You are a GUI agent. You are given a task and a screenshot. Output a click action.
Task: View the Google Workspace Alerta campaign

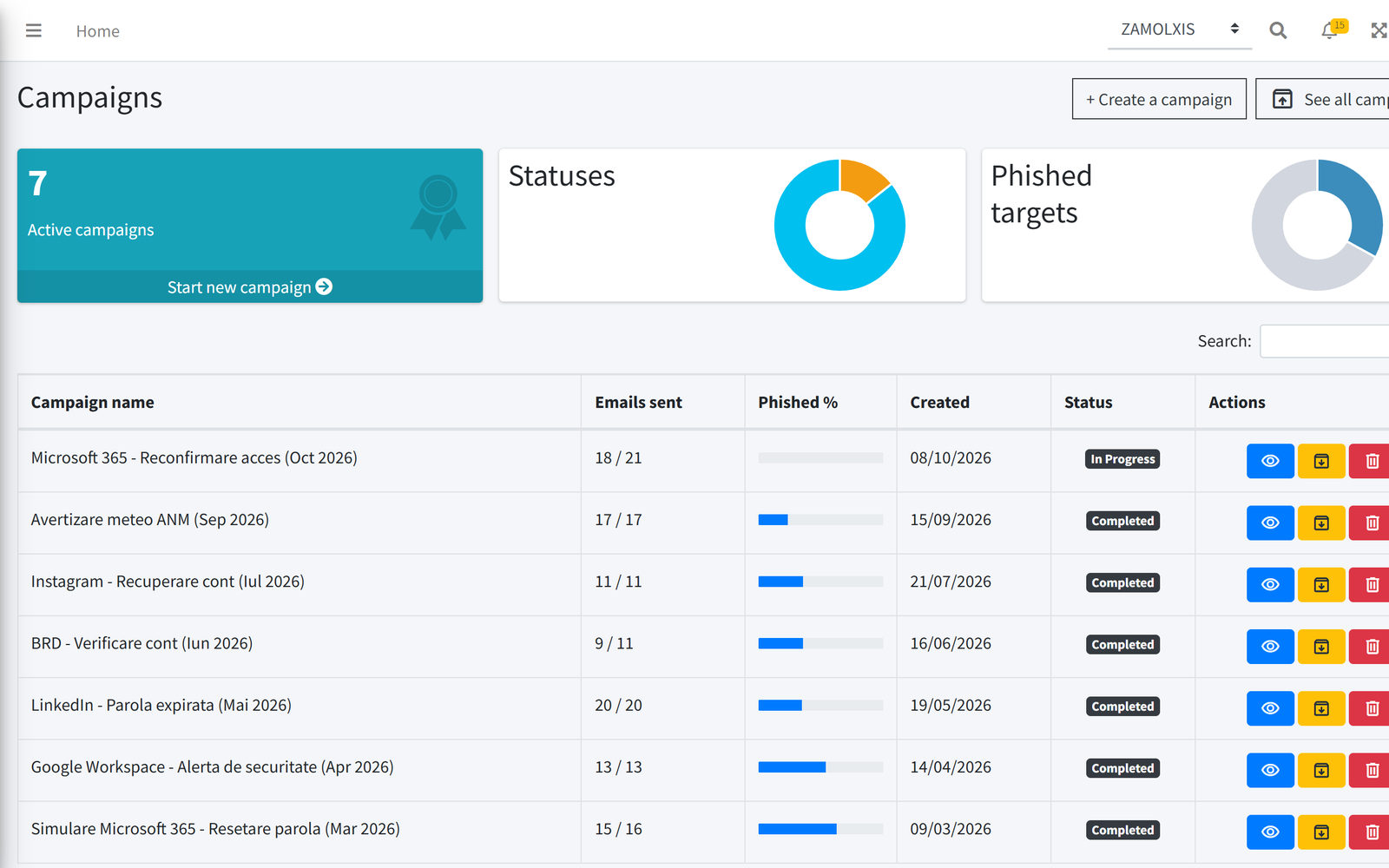pyautogui.click(x=1270, y=770)
